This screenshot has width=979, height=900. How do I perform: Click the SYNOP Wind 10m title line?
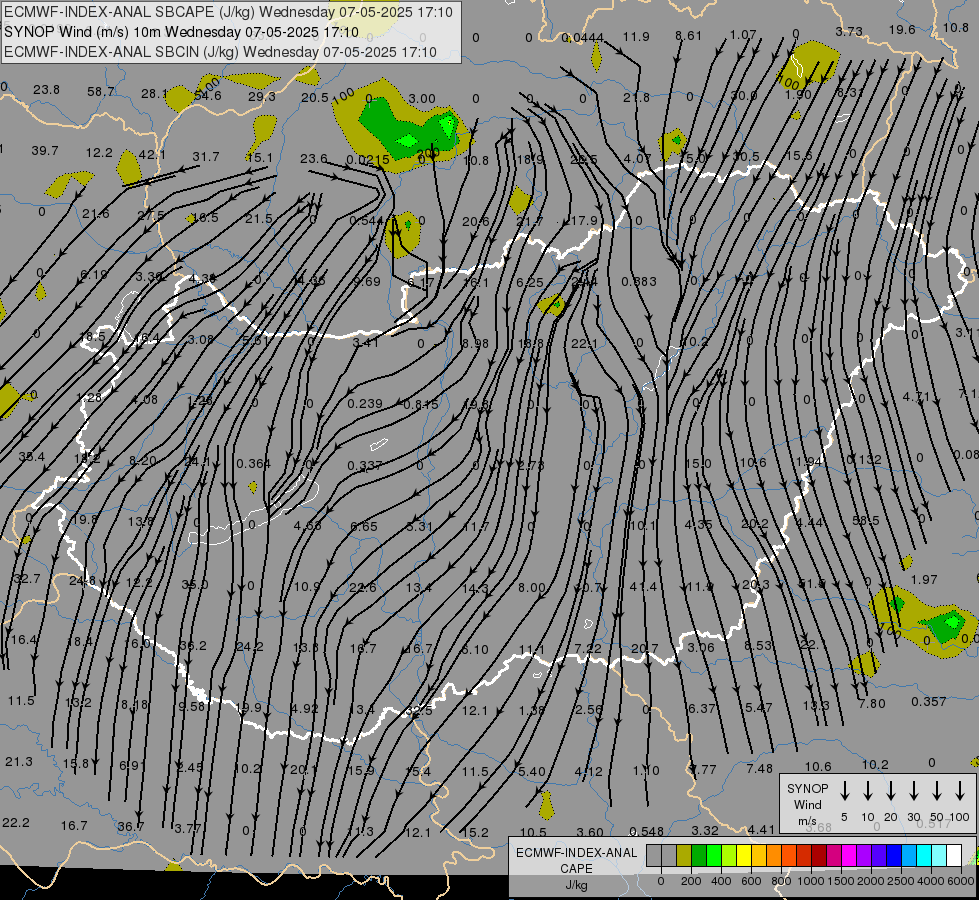coord(182,32)
